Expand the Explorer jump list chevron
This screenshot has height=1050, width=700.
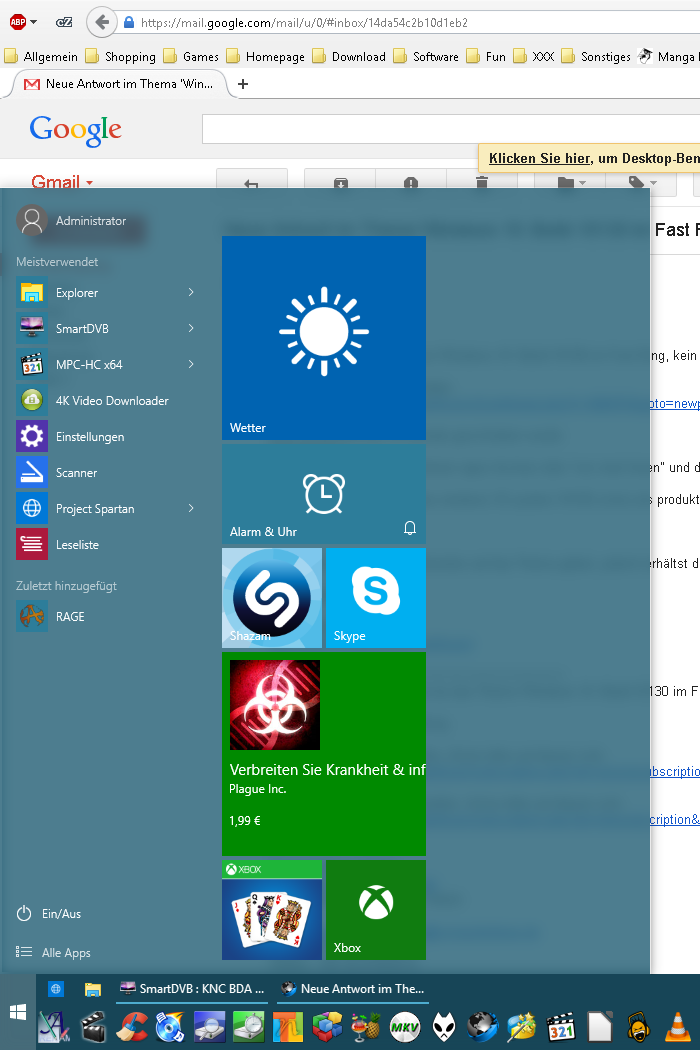[x=191, y=293]
